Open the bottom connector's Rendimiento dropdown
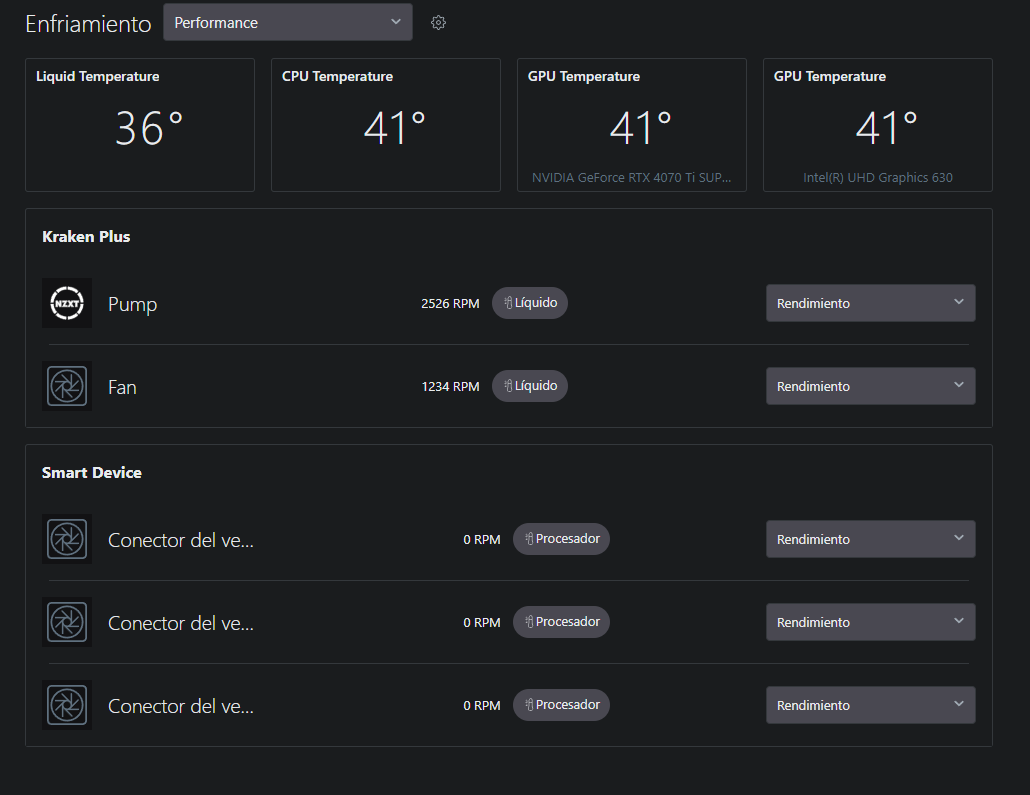Image resolution: width=1030 pixels, height=795 pixels. click(870, 705)
